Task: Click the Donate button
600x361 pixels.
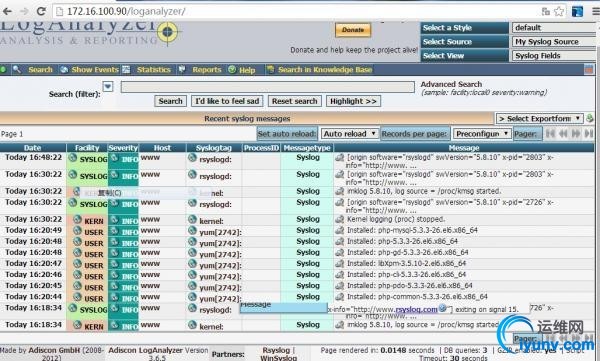Action: [353, 30]
